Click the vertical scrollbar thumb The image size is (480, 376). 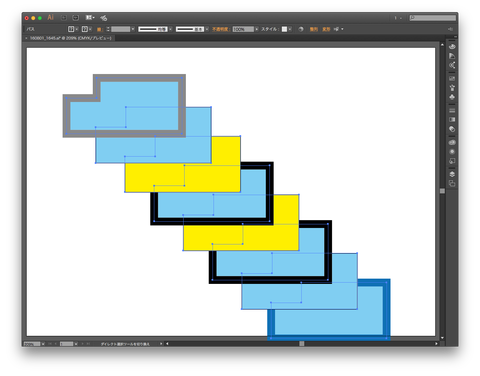pyautogui.click(x=442, y=191)
